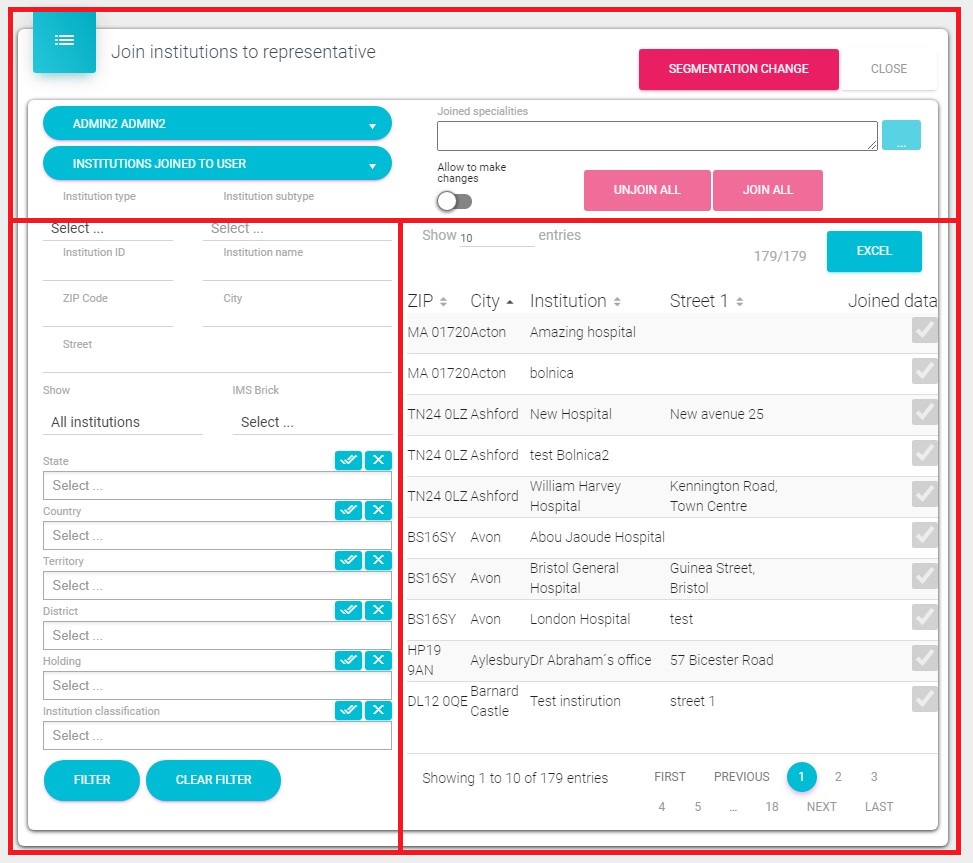Viewport: 973px width, 863px height.
Task: Export table with Excel button
Action: point(873,251)
